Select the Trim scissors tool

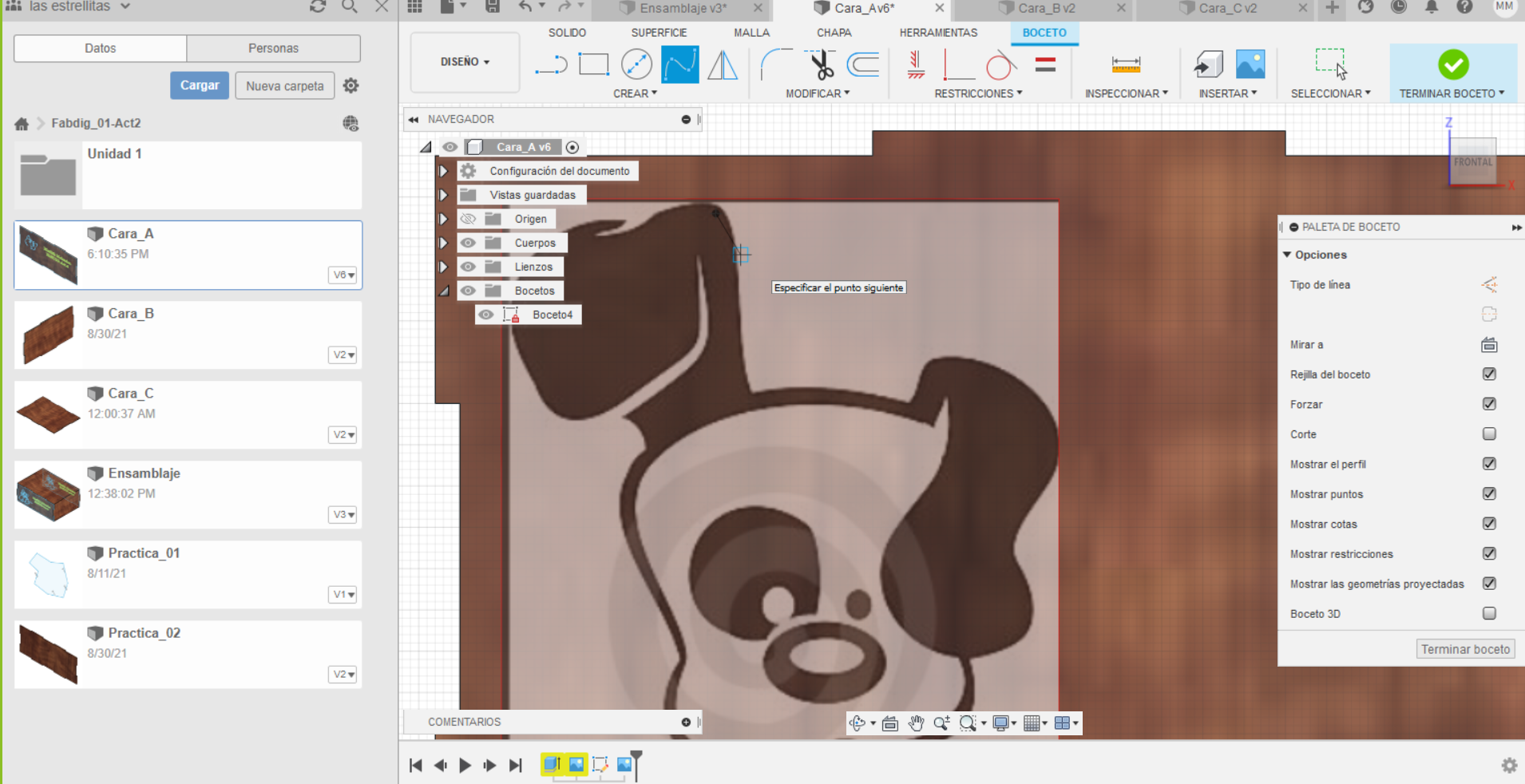(x=820, y=64)
